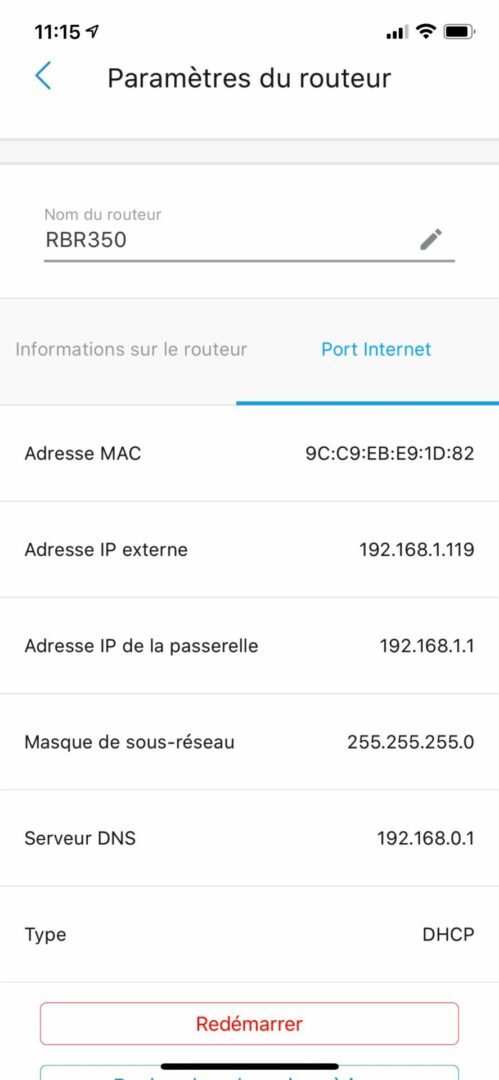Screen dimensions: 499x1080
Task: Tap the Serveur DNS value 192.168.0.1
Action: click(425, 838)
